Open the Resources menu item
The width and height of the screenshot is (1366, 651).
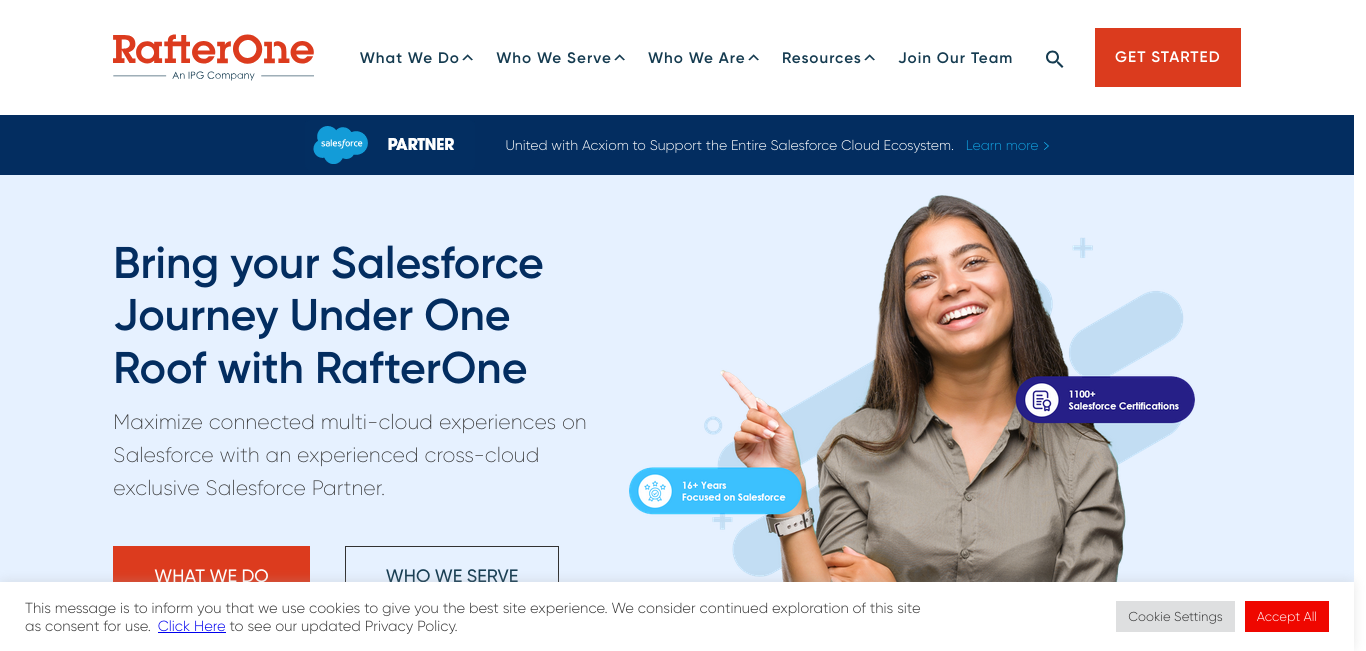[821, 58]
